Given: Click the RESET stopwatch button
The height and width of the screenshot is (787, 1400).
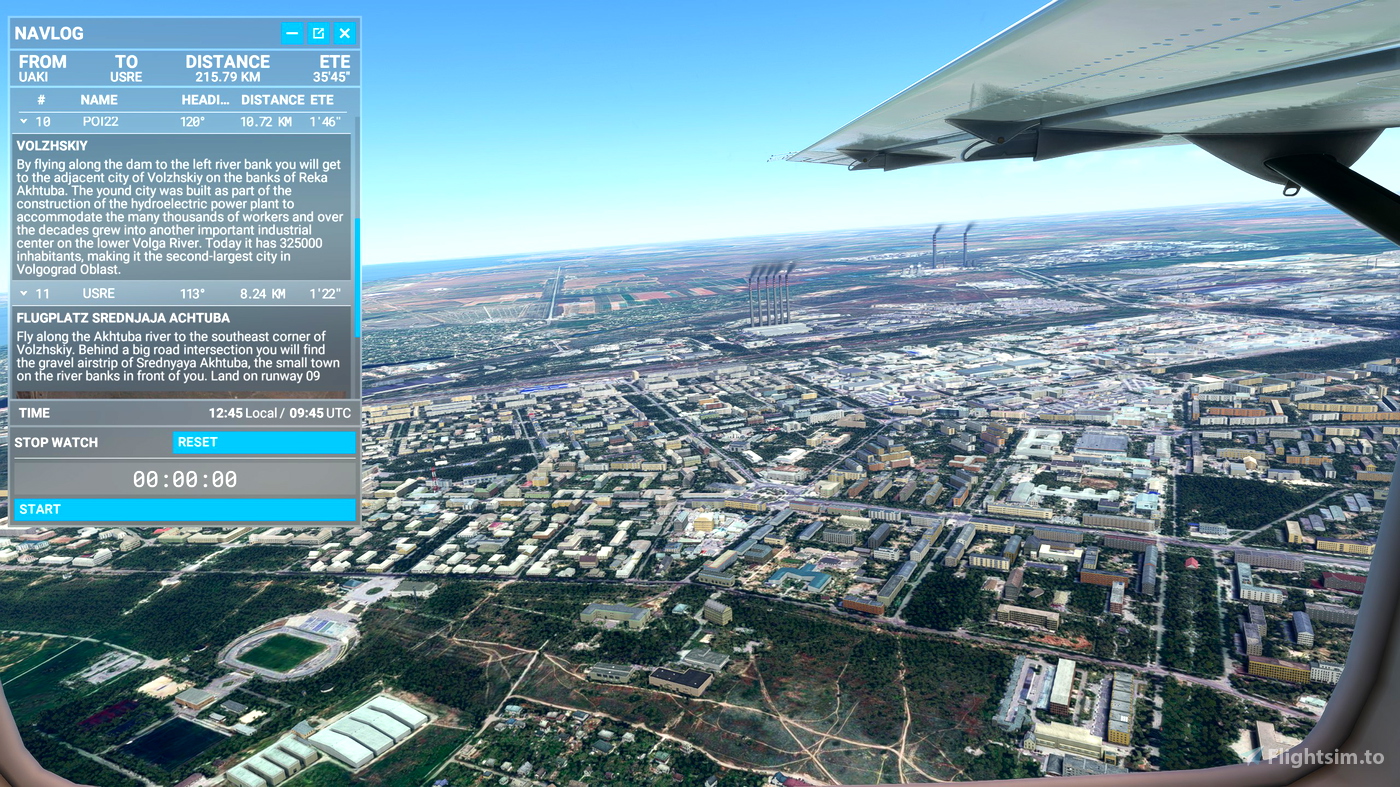Looking at the screenshot, I should [x=264, y=442].
